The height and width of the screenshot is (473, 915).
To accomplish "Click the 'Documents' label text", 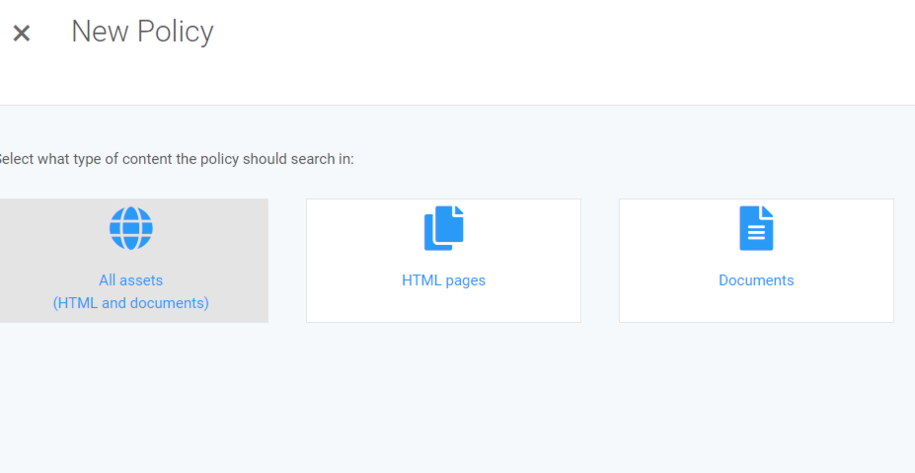I will [756, 281].
